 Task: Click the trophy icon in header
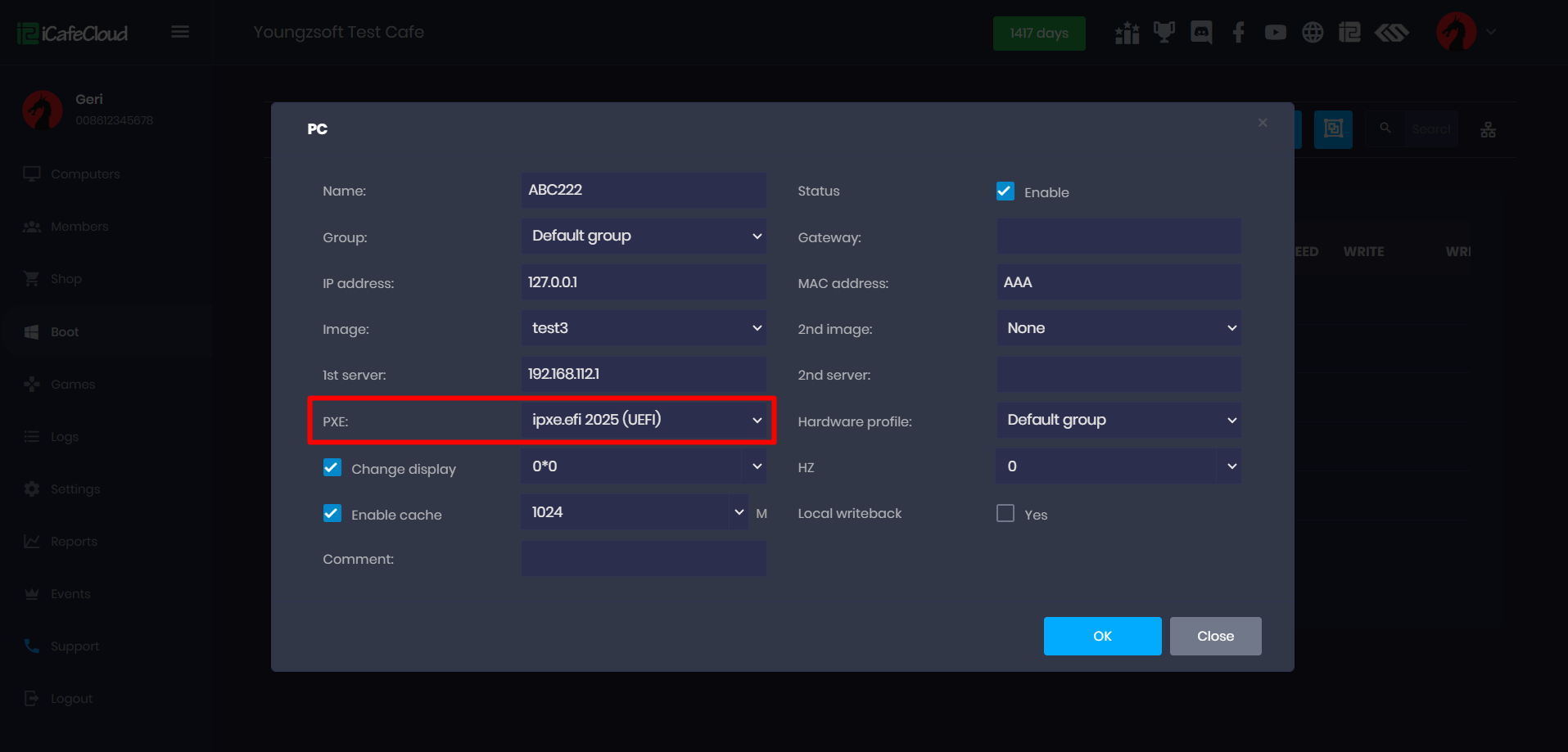point(1164,33)
